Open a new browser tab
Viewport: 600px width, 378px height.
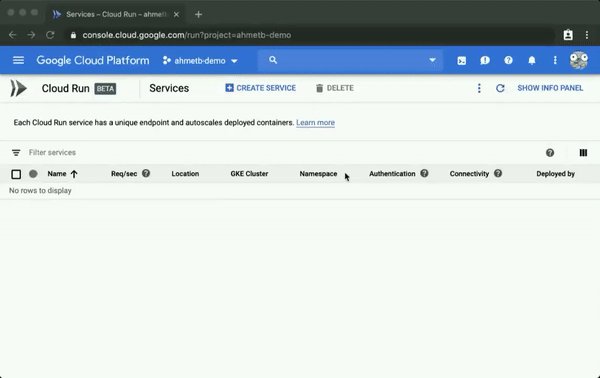pyautogui.click(x=198, y=15)
